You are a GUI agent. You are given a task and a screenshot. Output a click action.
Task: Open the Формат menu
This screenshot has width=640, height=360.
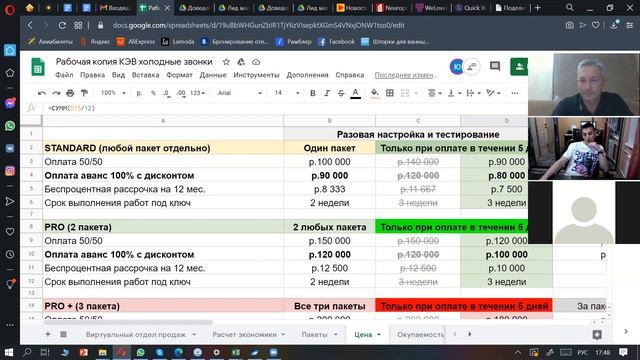[179, 75]
